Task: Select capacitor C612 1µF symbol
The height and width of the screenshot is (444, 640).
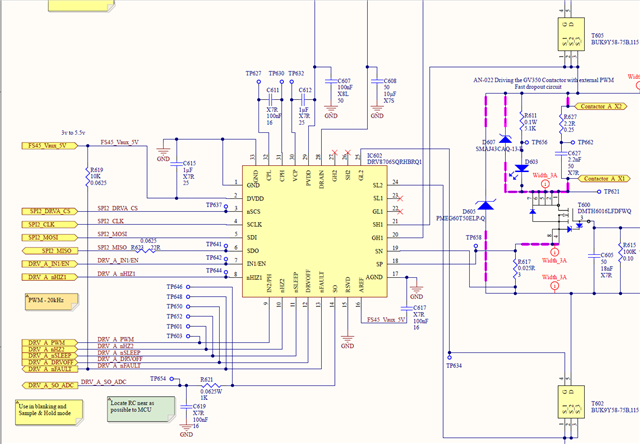Action: click(x=302, y=99)
